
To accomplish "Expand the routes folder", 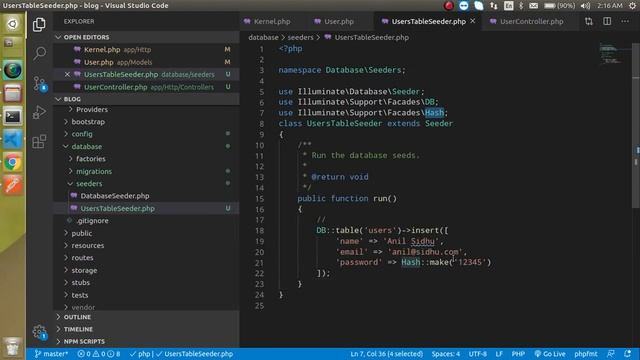I will click(82, 258).
